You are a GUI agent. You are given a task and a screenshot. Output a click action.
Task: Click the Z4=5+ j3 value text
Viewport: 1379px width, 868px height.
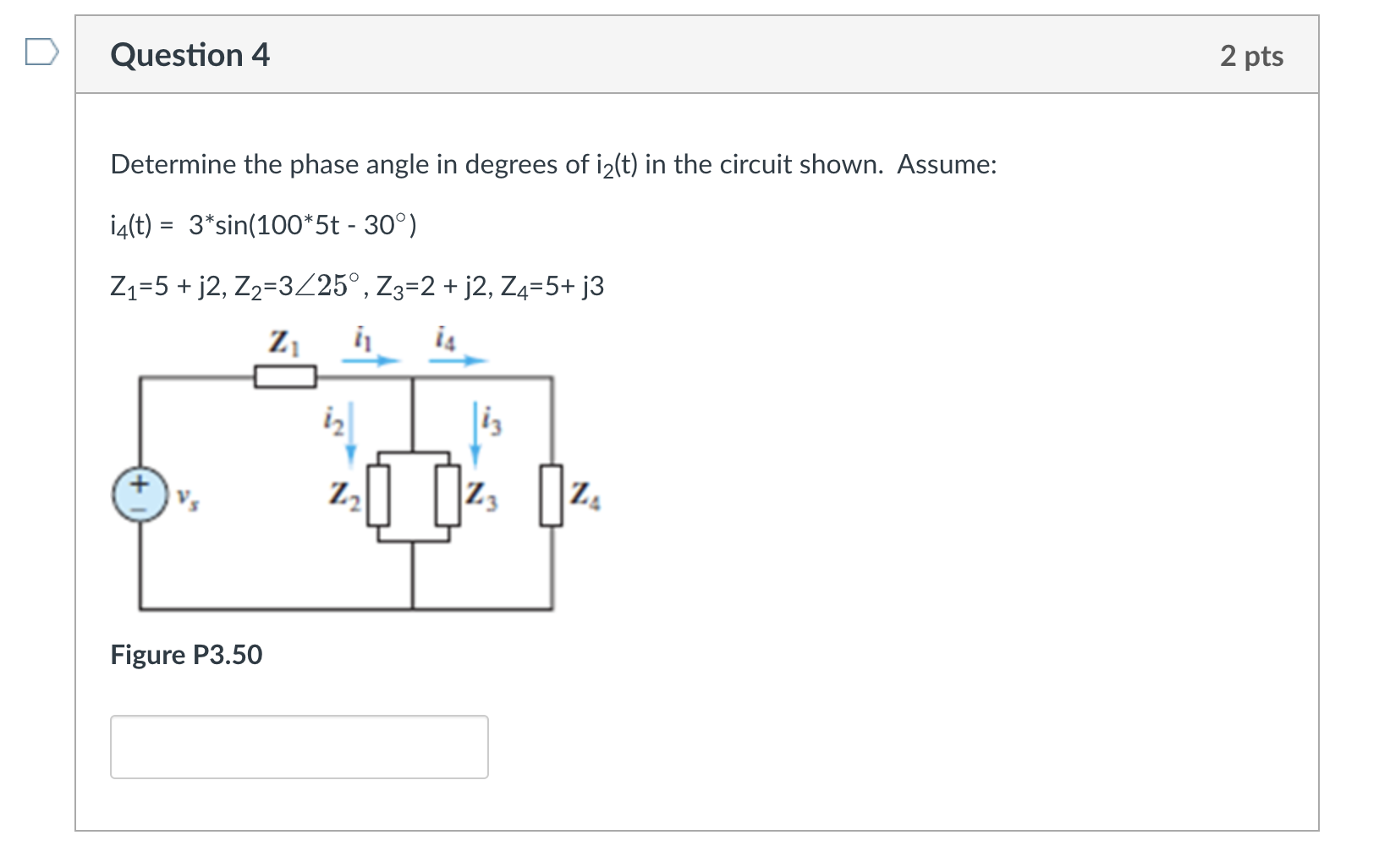(x=552, y=288)
